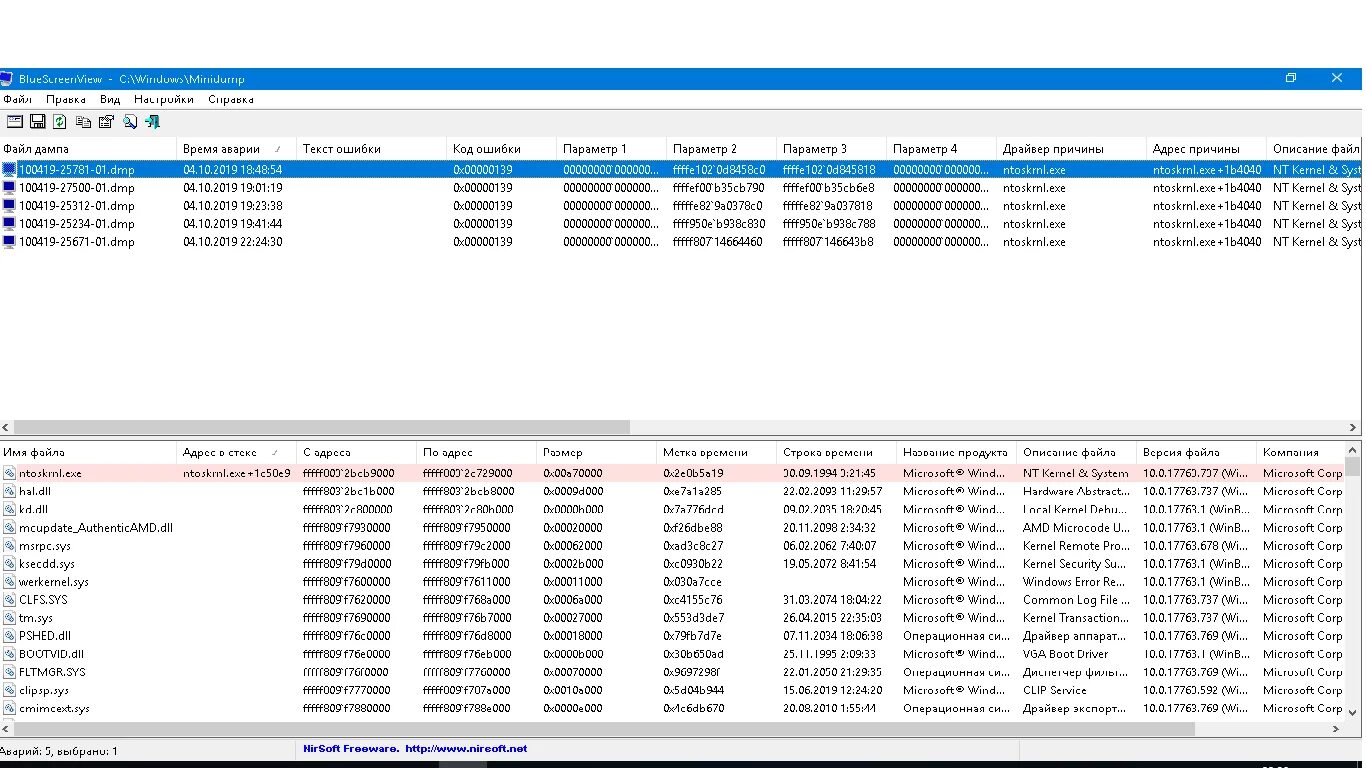This screenshot has height=768, width=1366.
Task: Open the Настройки menu
Action: 164,99
